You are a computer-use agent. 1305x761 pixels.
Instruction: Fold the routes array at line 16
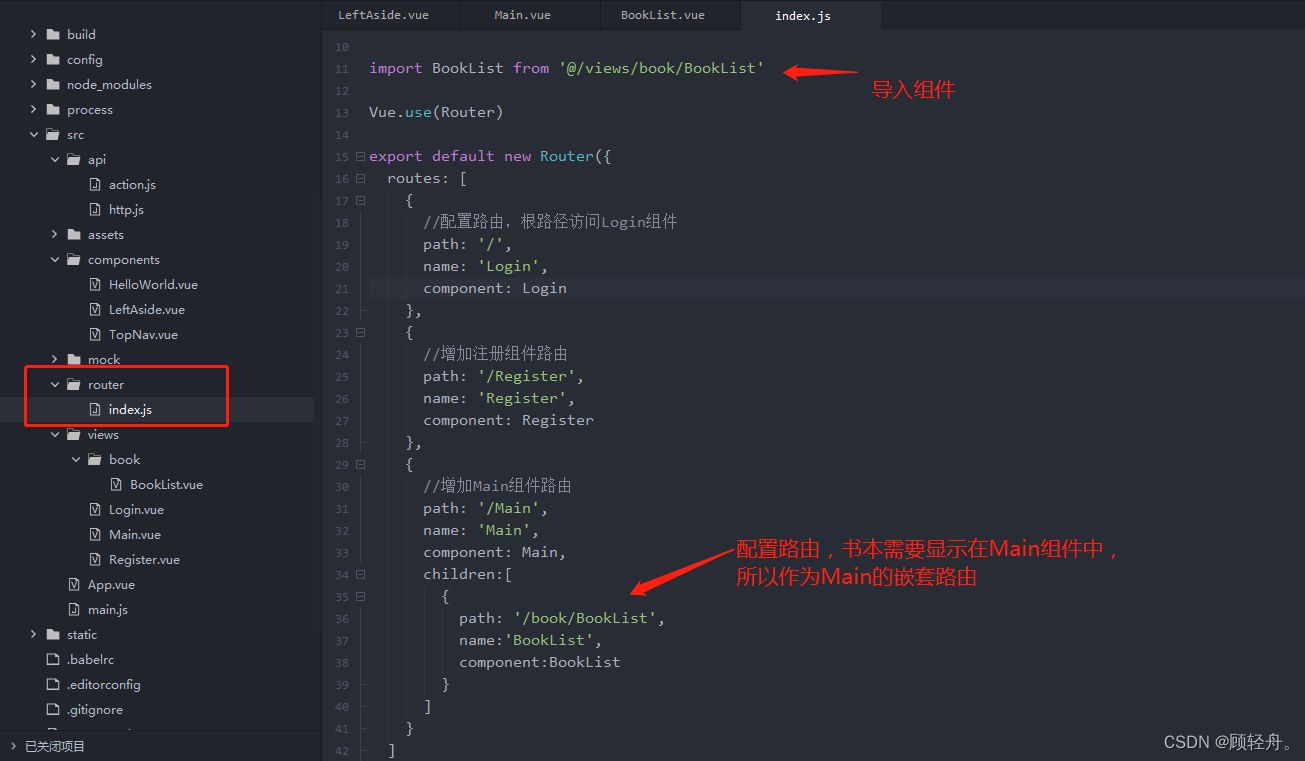tap(360, 179)
